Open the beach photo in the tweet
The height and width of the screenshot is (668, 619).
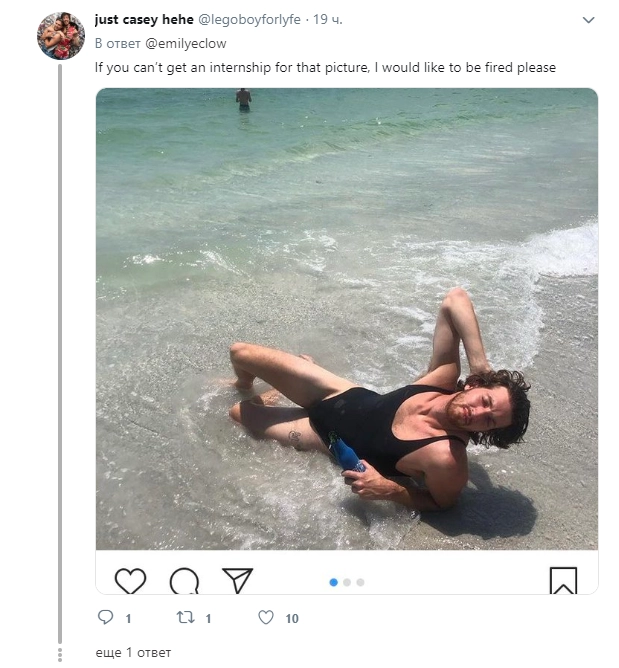[x=346, y=318]
